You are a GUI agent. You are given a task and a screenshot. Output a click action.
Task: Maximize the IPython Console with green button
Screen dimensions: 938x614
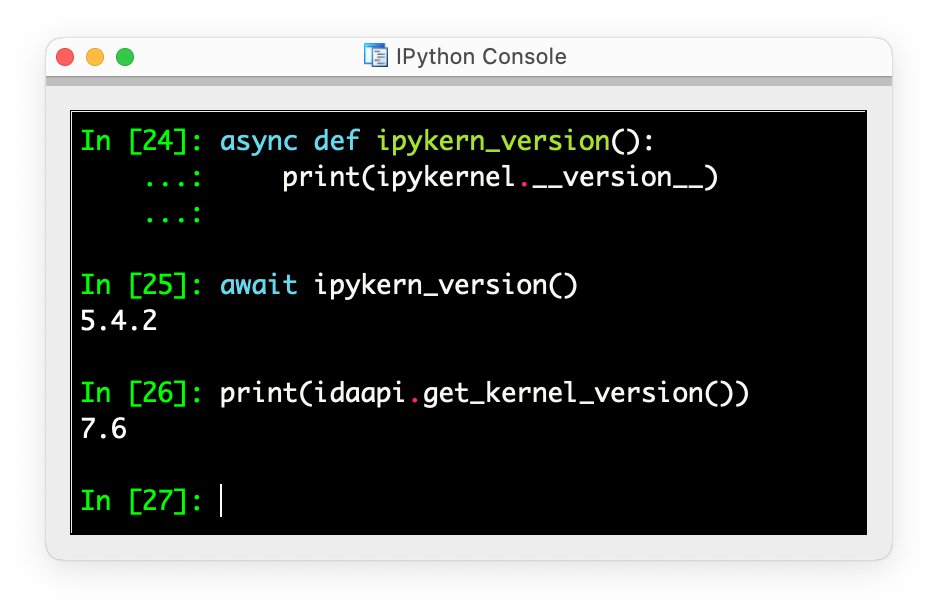tap(125, 57)
